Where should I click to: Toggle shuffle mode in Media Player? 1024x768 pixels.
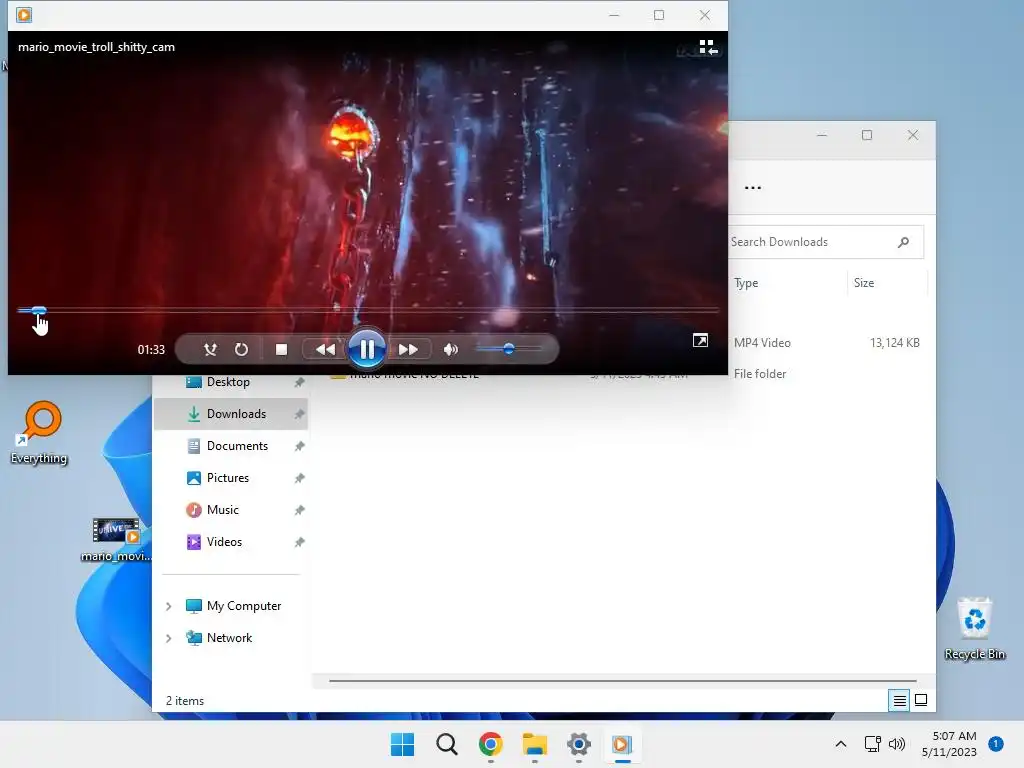coord(210,349)
